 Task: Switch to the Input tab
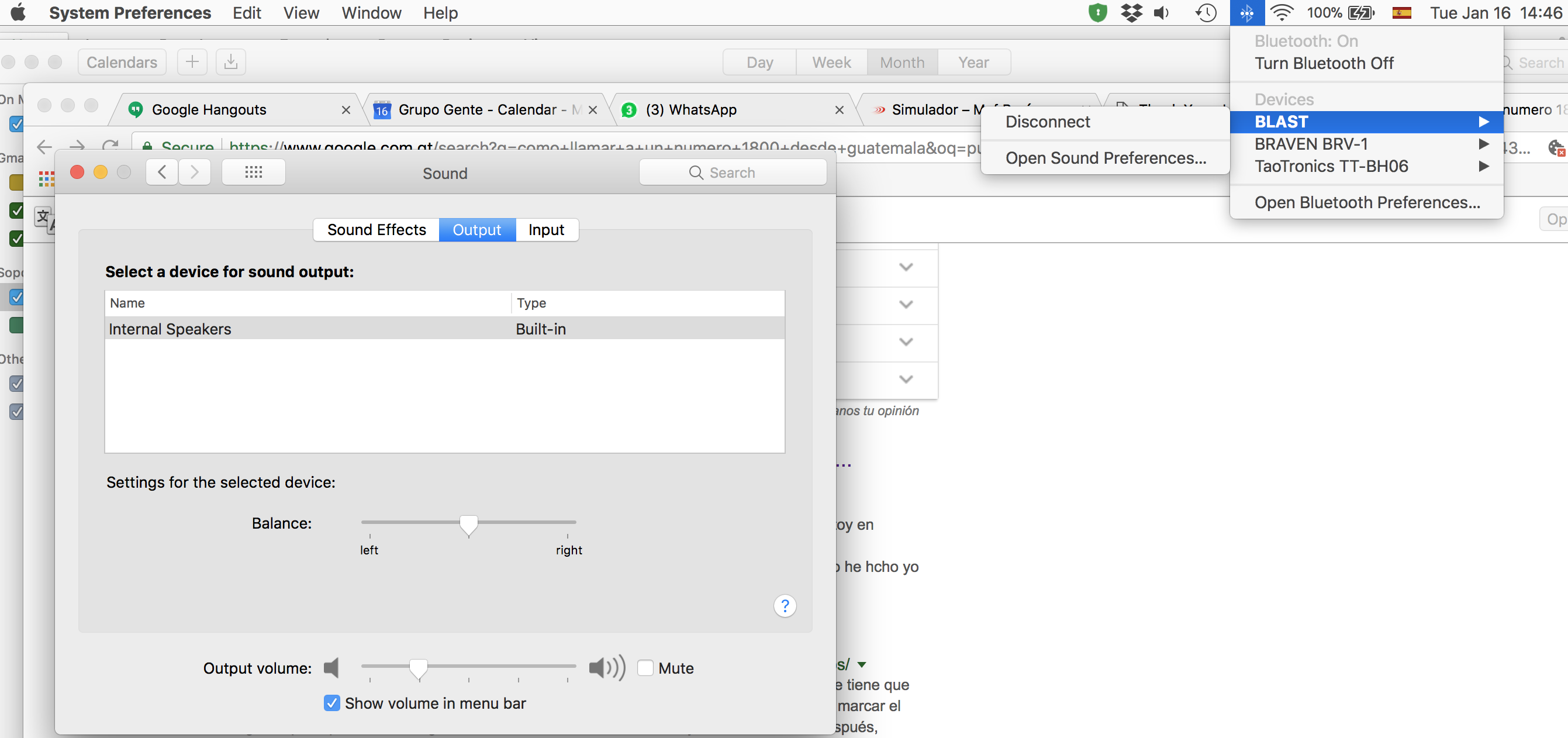click(x=546, y=230)
